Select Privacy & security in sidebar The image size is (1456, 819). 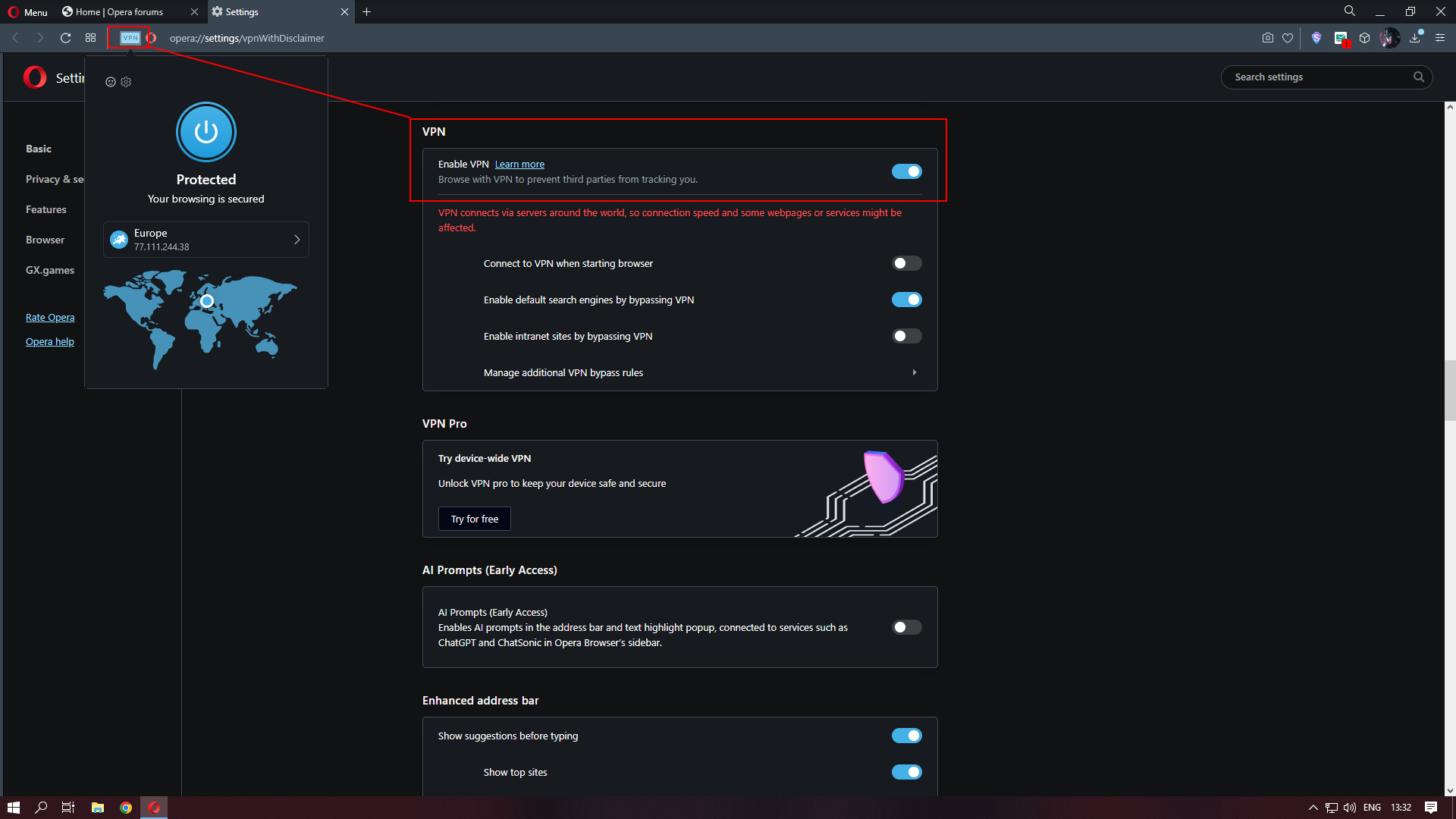coord(55,179)
